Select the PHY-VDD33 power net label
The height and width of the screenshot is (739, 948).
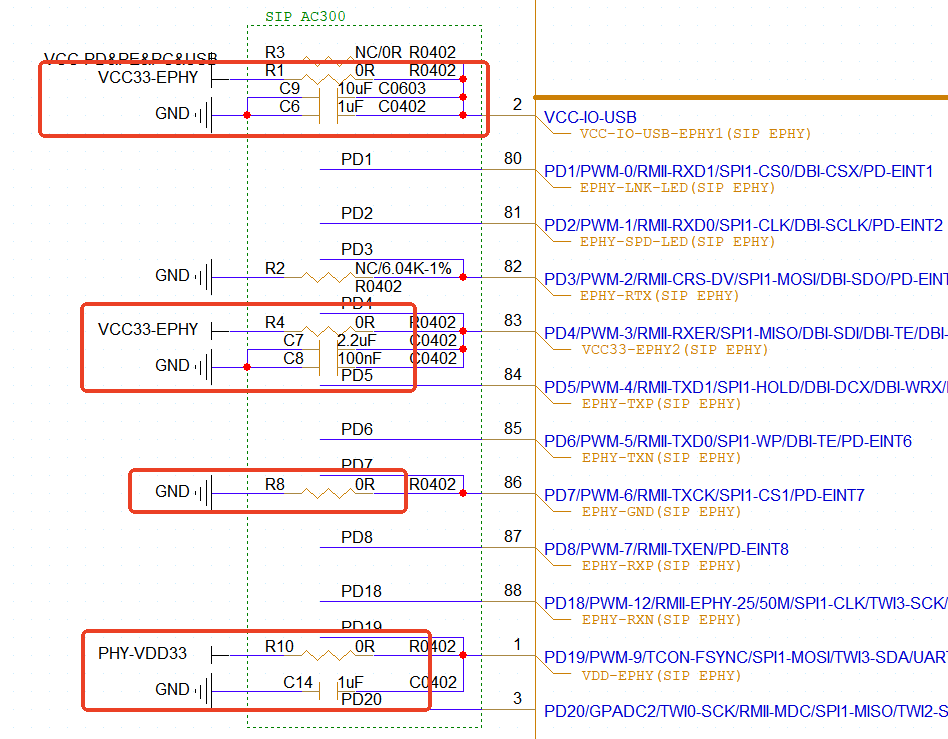[142, 654]
